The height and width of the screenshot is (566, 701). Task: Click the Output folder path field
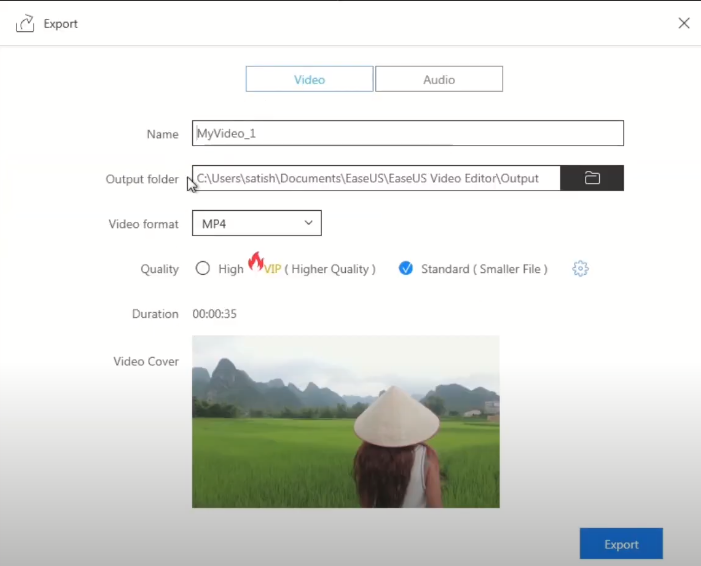pos(376,178)
